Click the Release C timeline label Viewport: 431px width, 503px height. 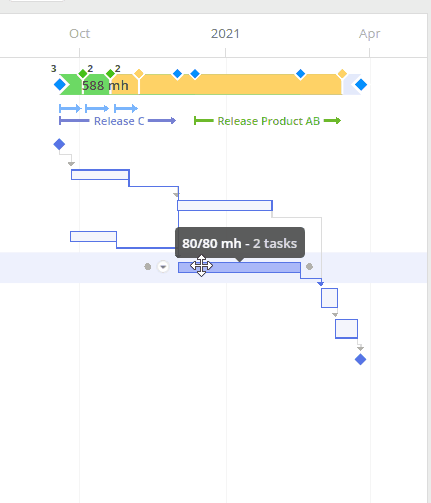pyautogui.click(x=119, y=121)
